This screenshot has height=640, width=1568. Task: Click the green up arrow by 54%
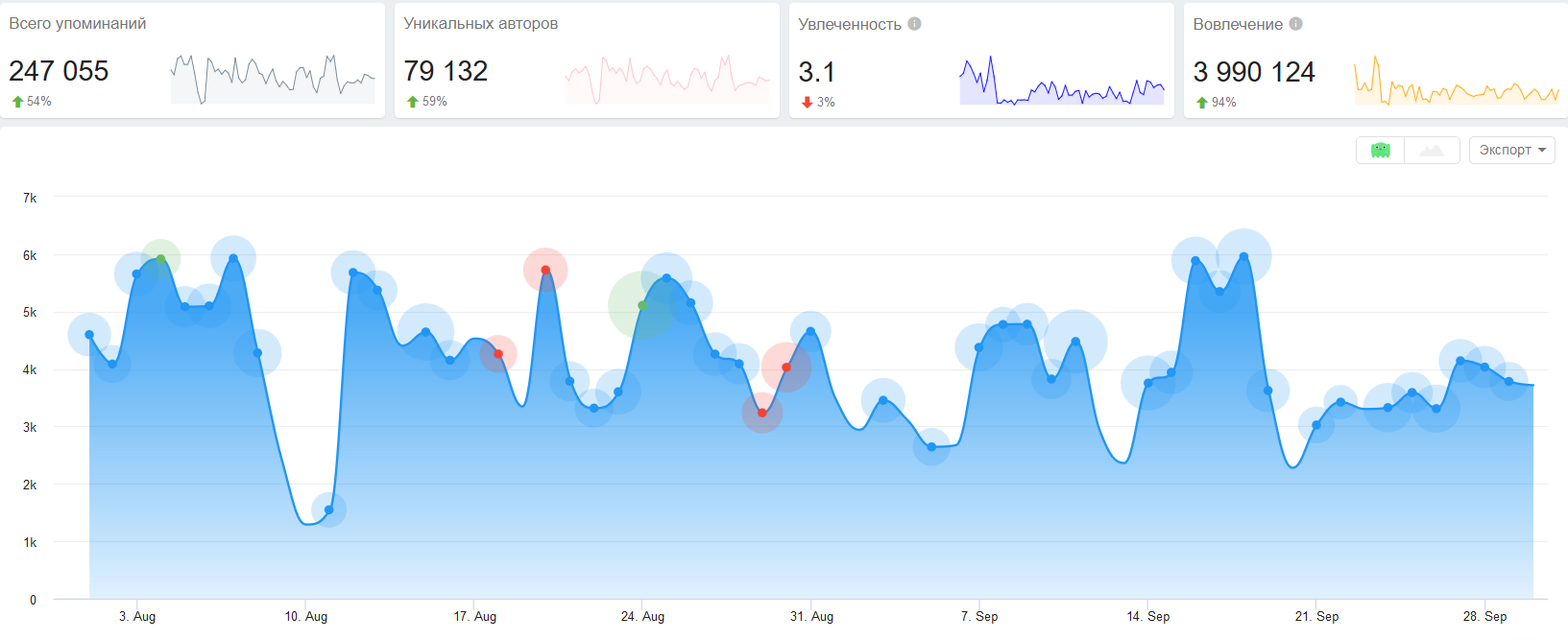17,102
